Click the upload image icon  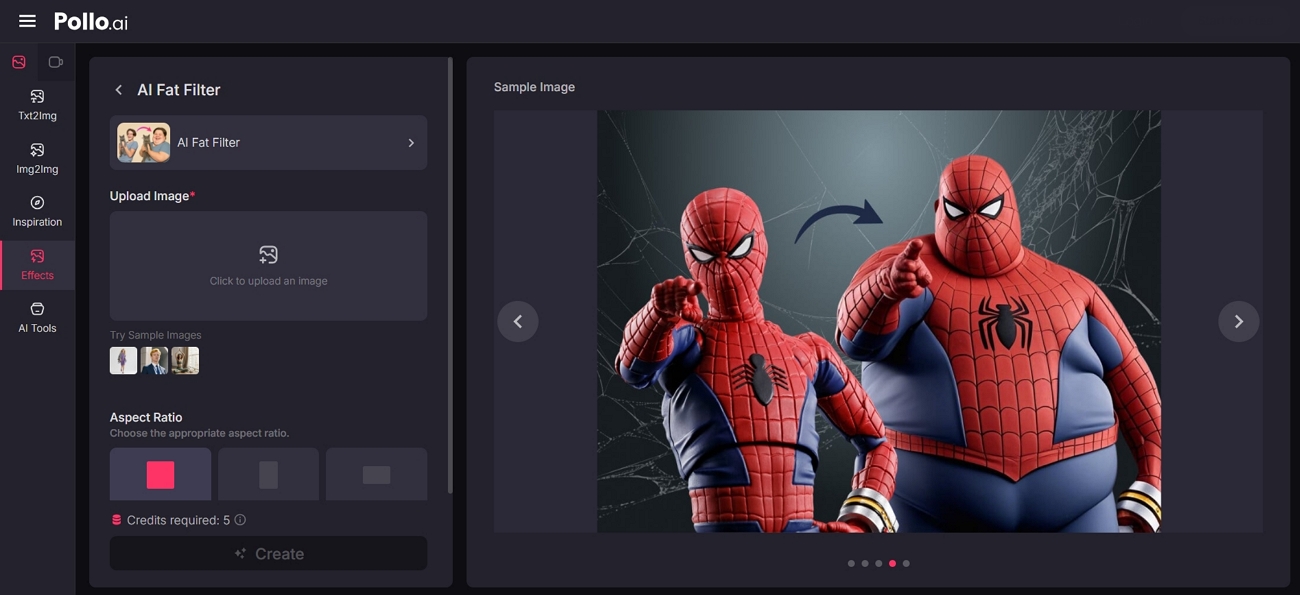pyautogui.click(x=268, y=255)
